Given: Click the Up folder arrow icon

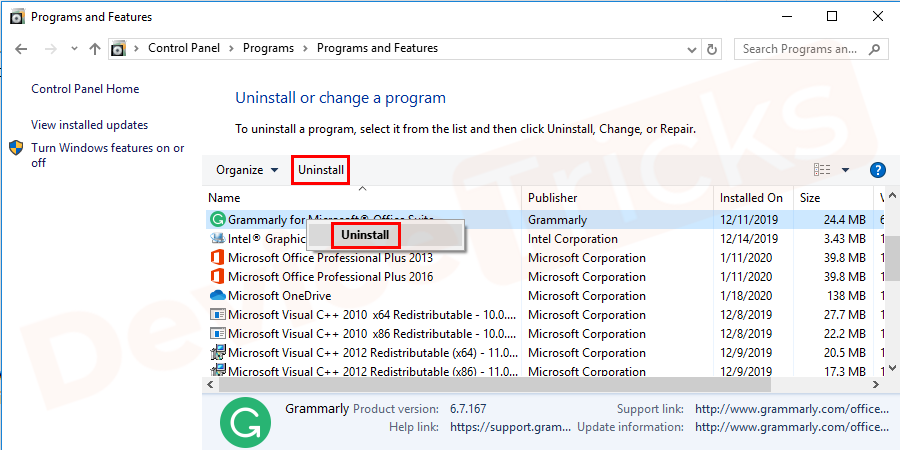Looking at the screenshot, I should click(x=95, y=48).
